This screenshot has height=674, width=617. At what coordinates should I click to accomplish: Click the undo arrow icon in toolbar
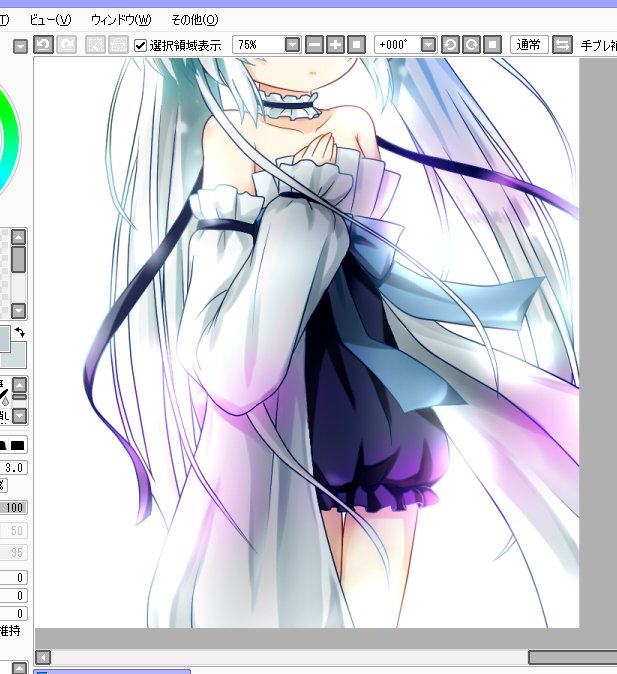(x=43, y=45)
